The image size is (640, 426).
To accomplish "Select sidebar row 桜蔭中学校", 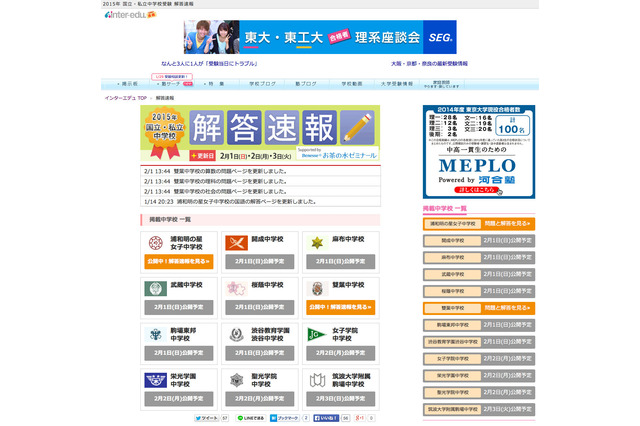I will pyautogui.click(x=479, y=291).
